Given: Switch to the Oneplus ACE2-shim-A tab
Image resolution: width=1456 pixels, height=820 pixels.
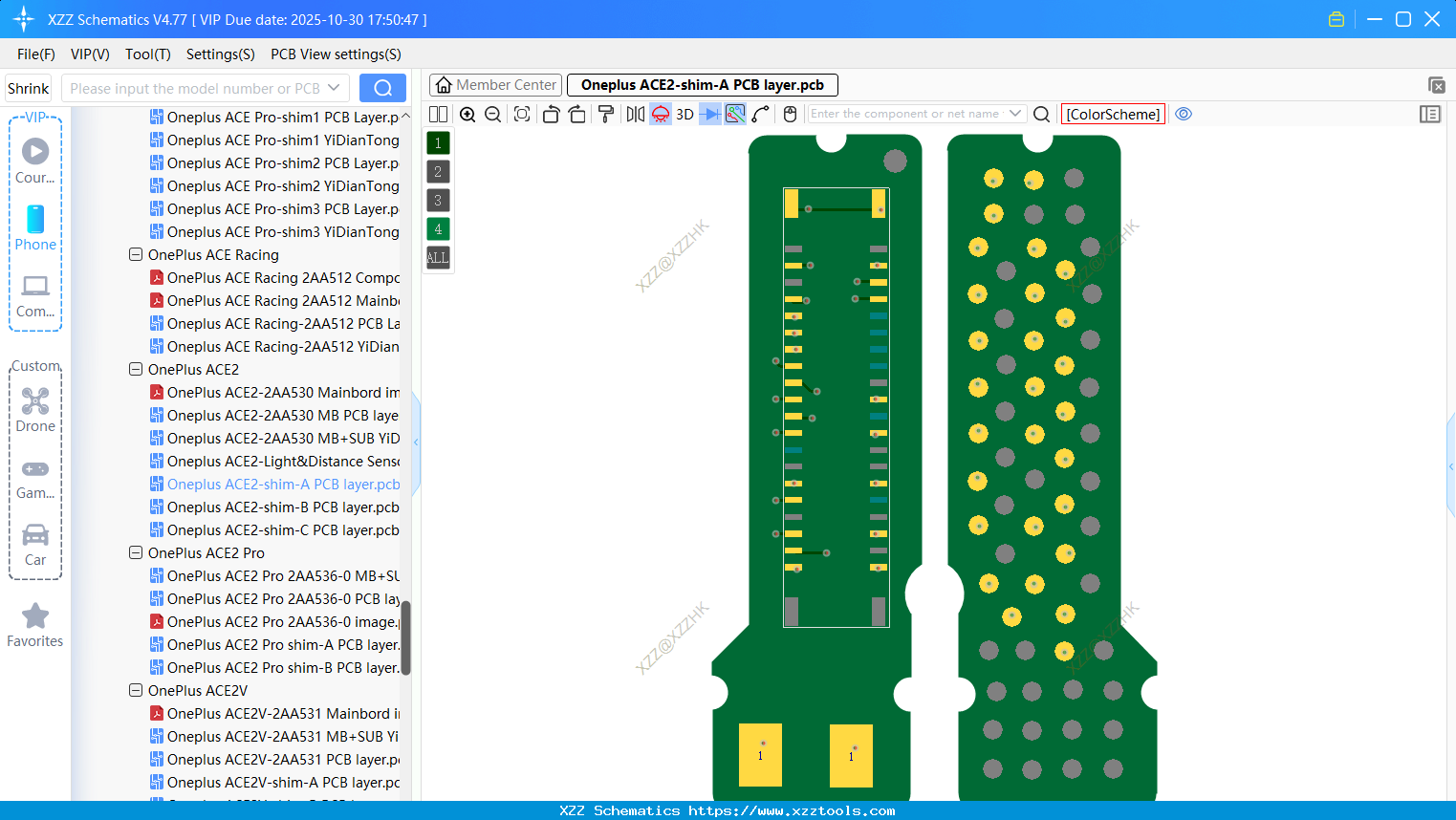Looking at the screenshot, I should (704, 84).
